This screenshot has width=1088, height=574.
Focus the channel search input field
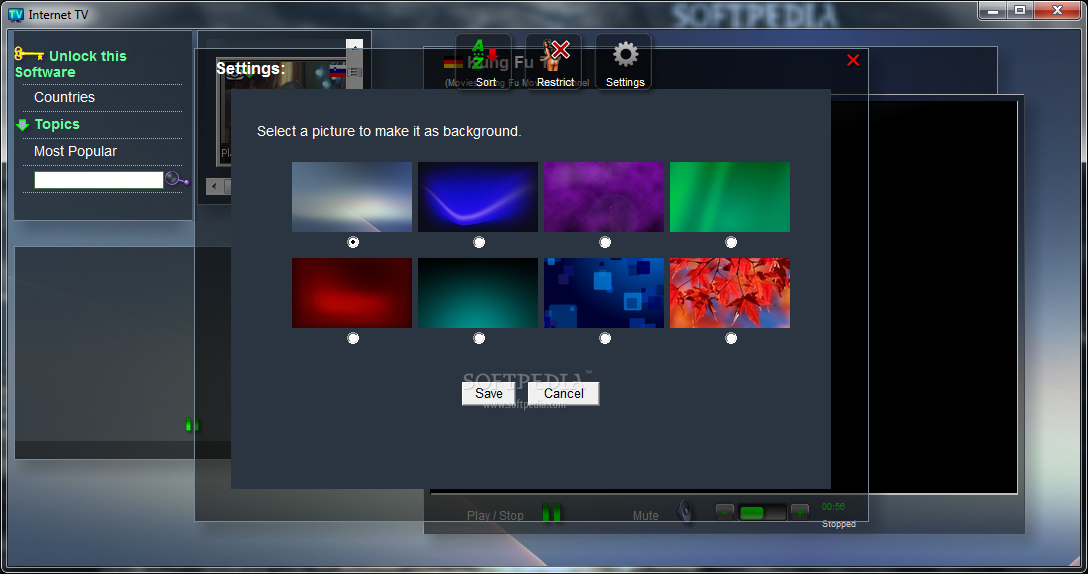click(x=99, y=180)
